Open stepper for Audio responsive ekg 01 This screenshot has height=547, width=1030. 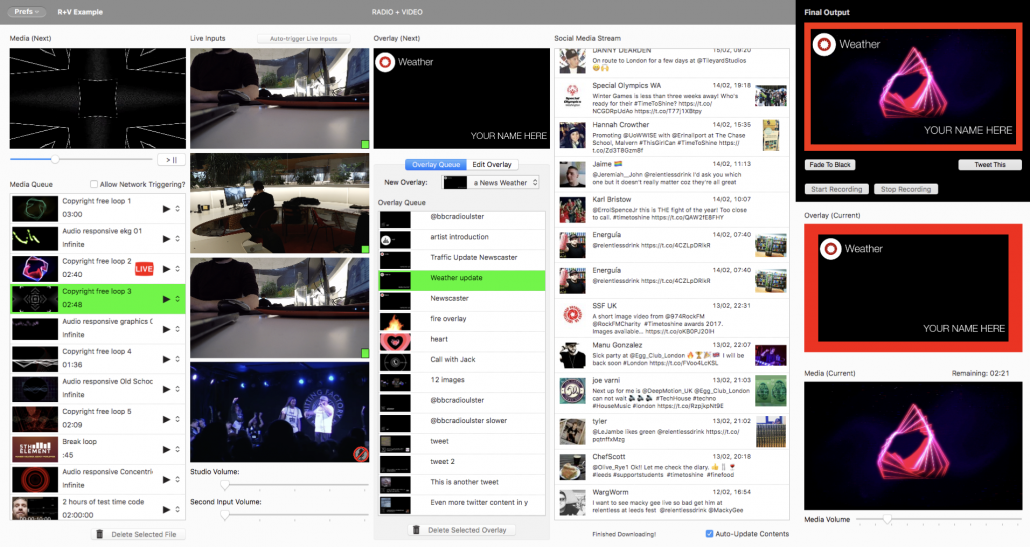point(177,239)
